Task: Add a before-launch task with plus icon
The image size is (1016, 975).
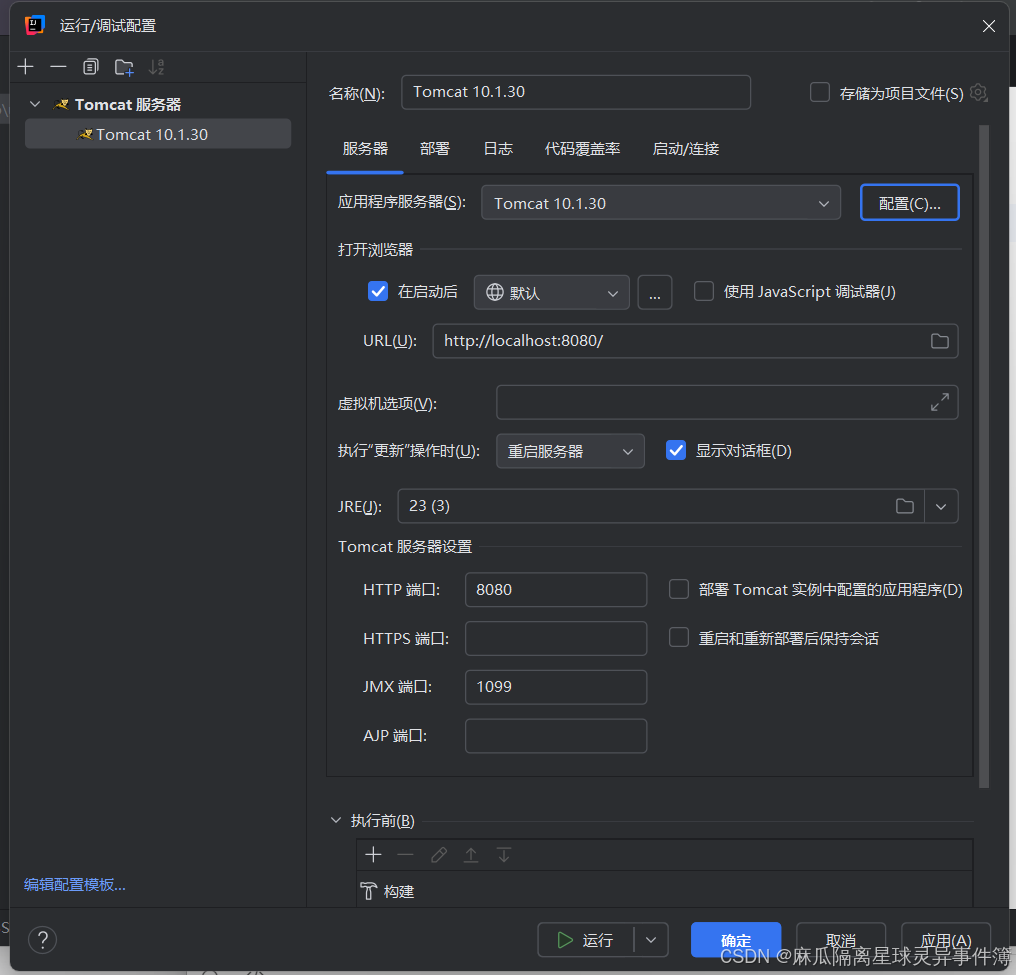Action: (373, 855)
